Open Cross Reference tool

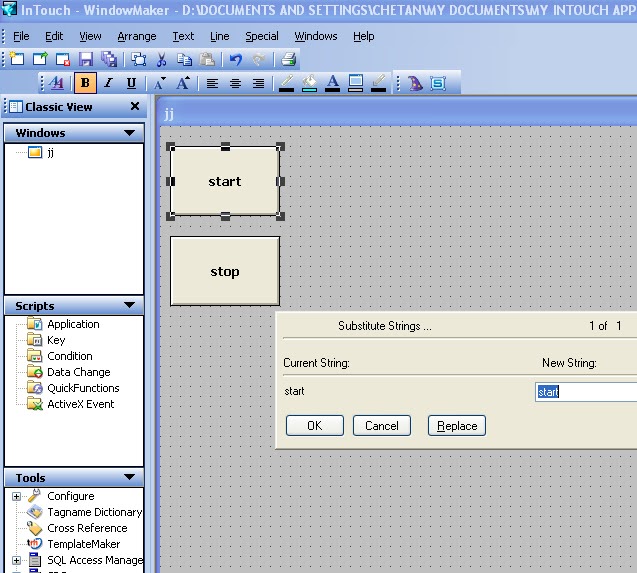(77, 528)
